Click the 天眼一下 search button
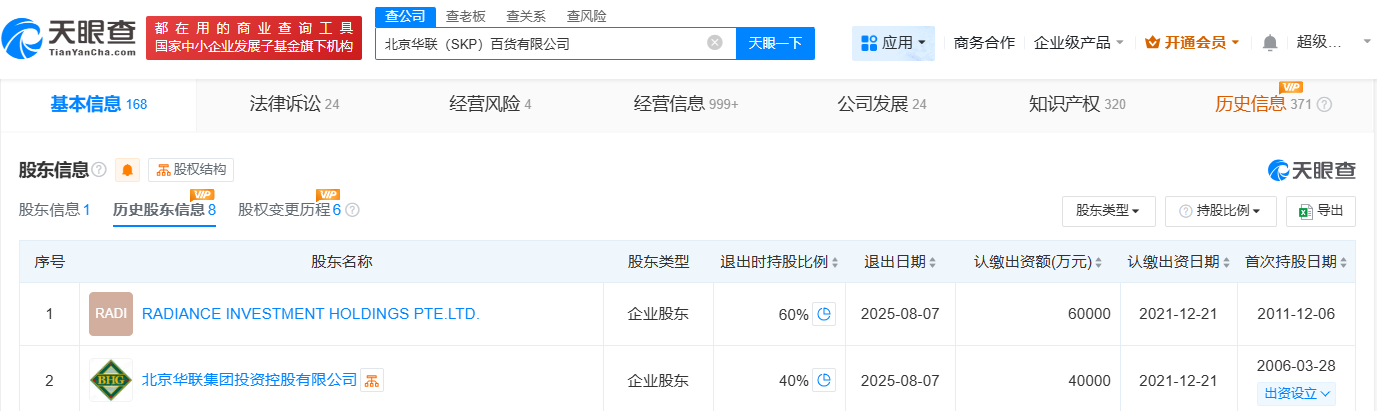 (775, 43)
